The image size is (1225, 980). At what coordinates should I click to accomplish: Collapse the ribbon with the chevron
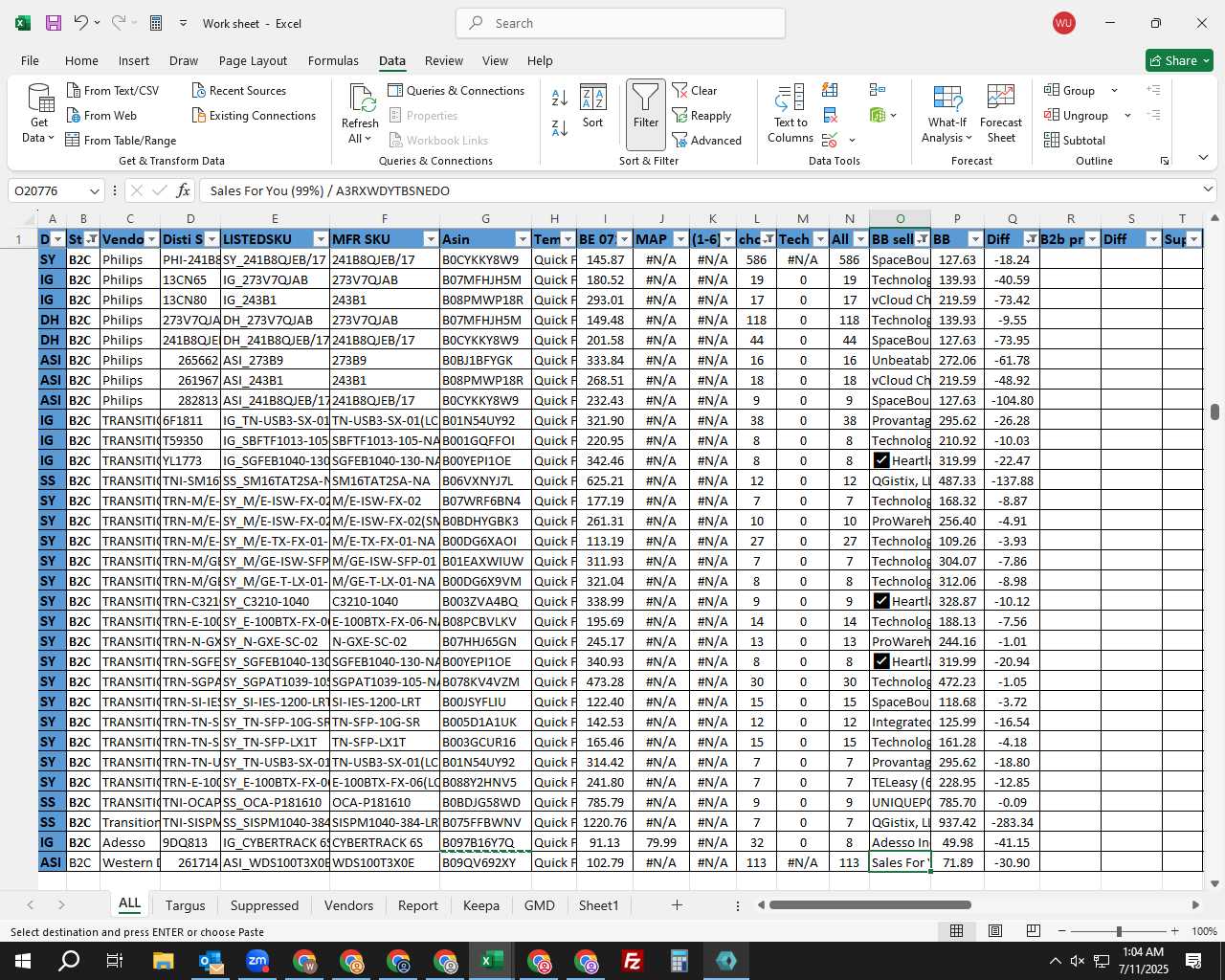[x=1203, y=157]
